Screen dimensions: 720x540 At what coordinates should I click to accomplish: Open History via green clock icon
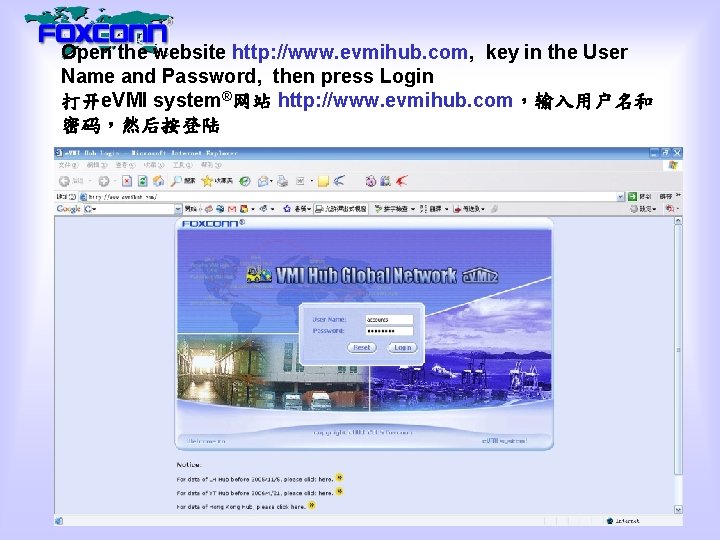tap(245, 182)
